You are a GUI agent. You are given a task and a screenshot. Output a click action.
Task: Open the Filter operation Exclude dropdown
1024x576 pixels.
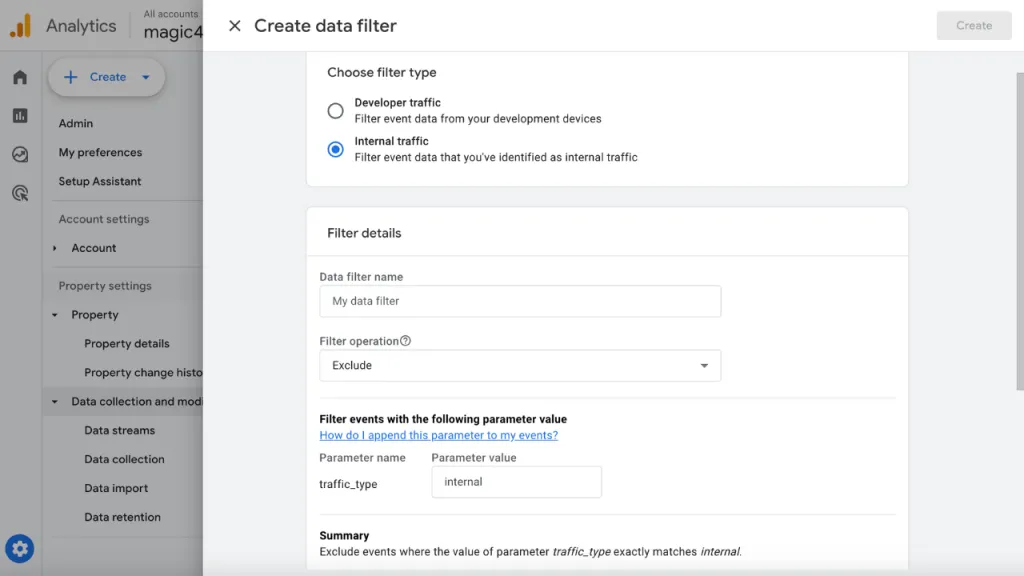pos(520,366)
